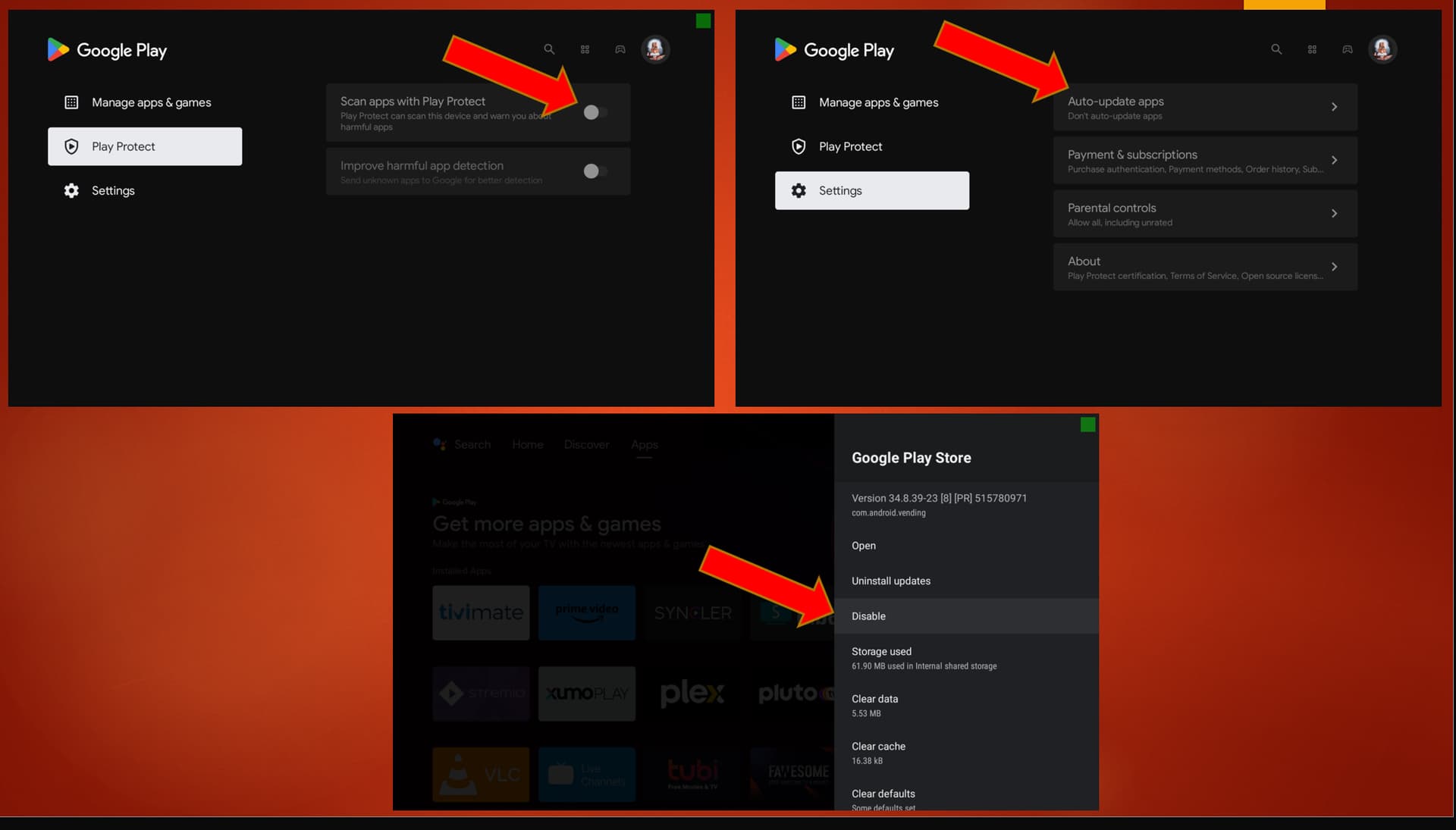Open Xumo Play app tile

587,694
